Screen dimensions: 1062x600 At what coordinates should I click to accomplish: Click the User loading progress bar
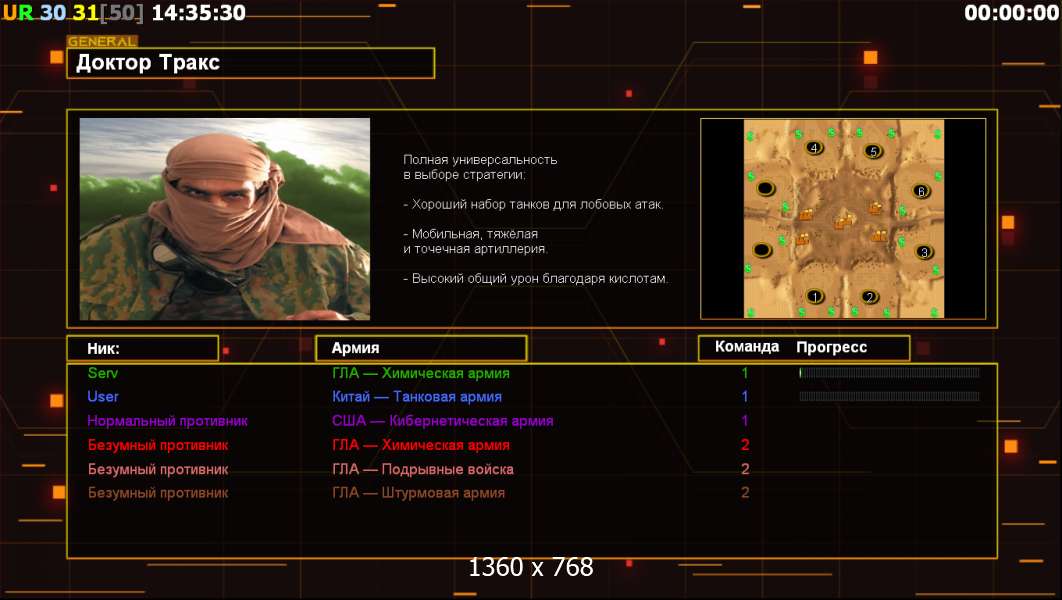pos(889,396)
